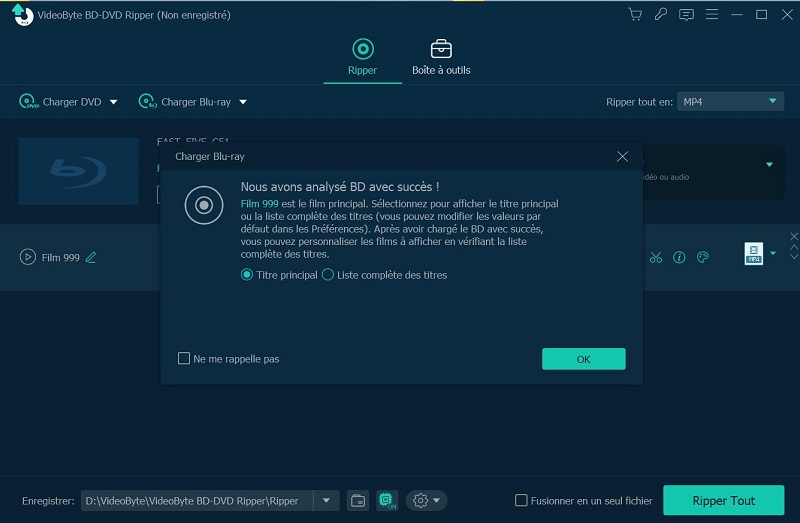Open the scissors cut tool
The width and height of the screenshot is (800, 523).
pyautogui.click(x=656, y=257)
